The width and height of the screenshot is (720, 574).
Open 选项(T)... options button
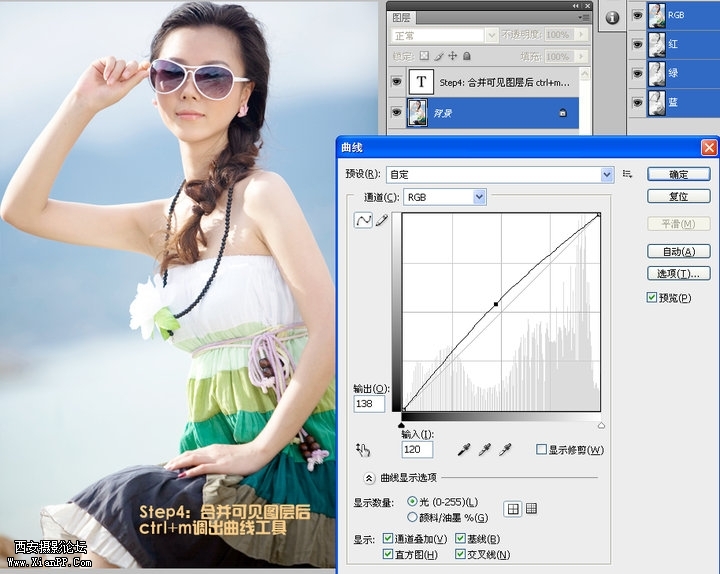(x=679, y=274)
